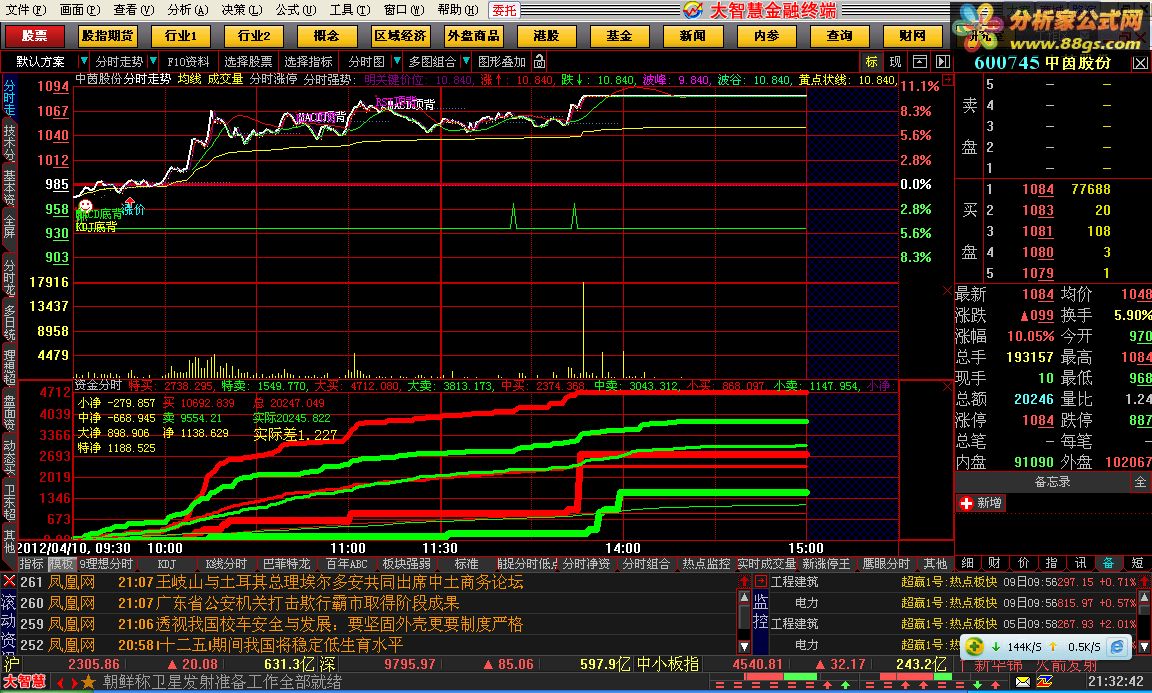1152x693 pixels.
Task: Select the 备 right panel tab
Action: point(1108,563)
